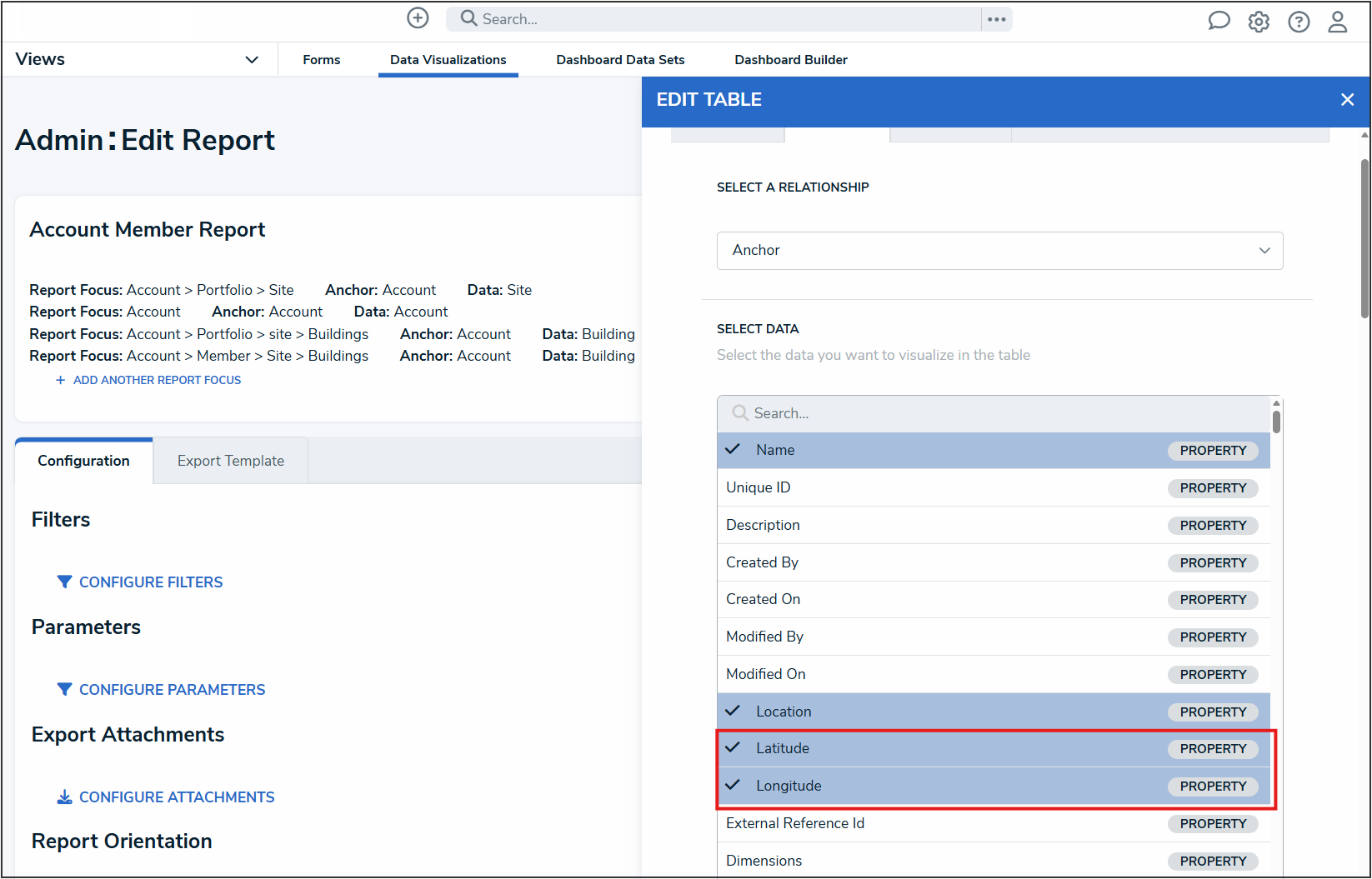The width and height of the screenshot is (1372, 879).
Task: Open the Dashboard Data Sets tab
Action: pos(620,60)
